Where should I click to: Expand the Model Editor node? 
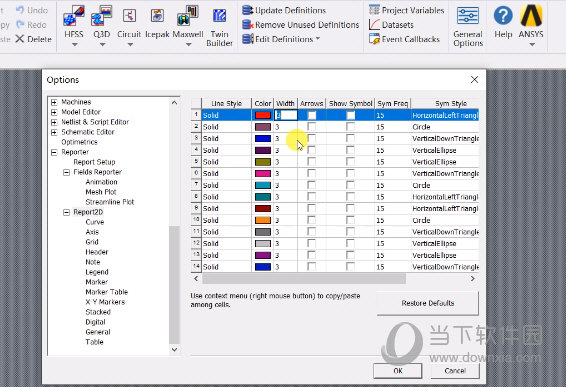pyautogui.click(x=54, y=112)
